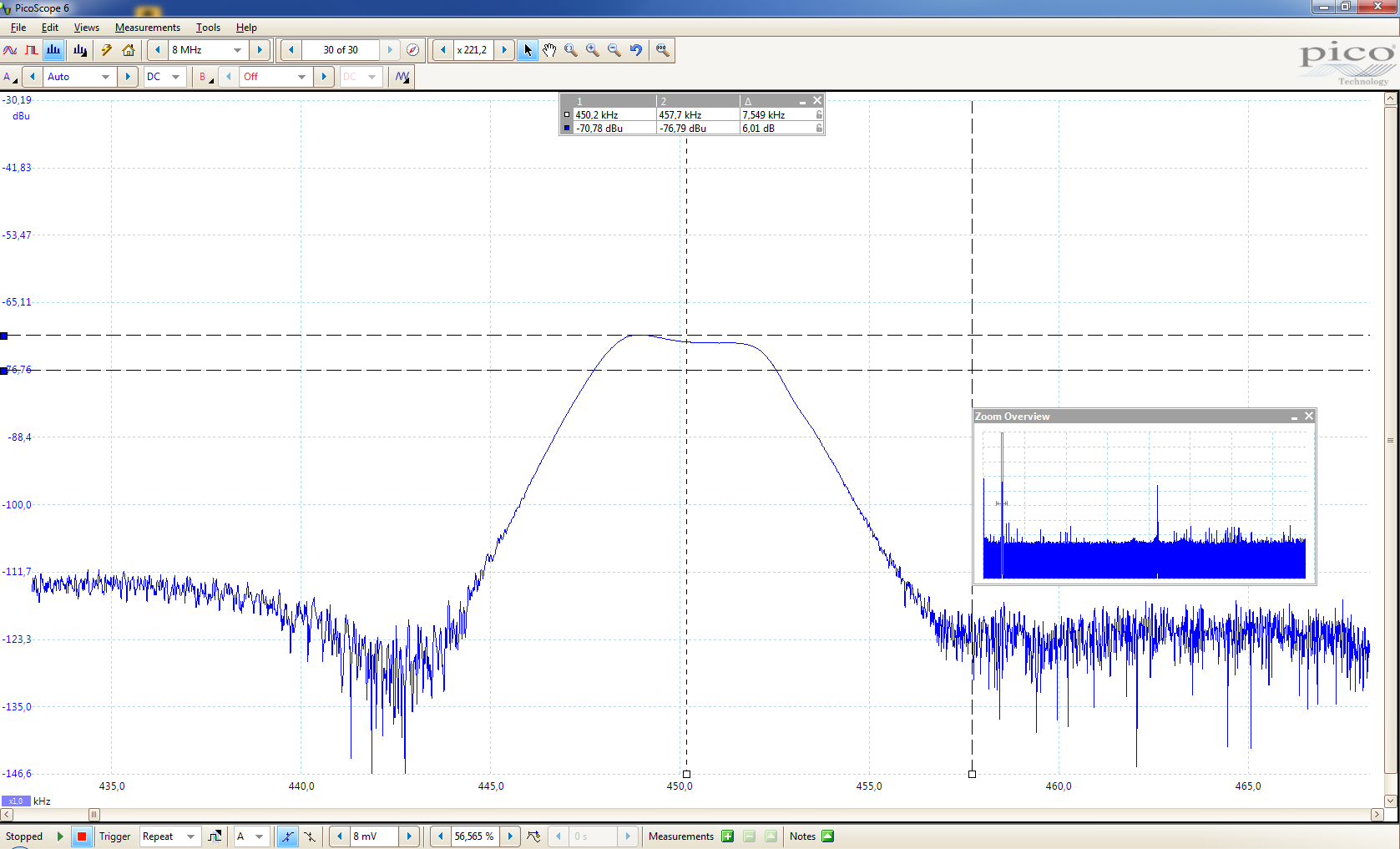Screen dimensions: 1400x849
Task: Open Channel B options button
Action: pyautogui.click(x=204, y=77)
